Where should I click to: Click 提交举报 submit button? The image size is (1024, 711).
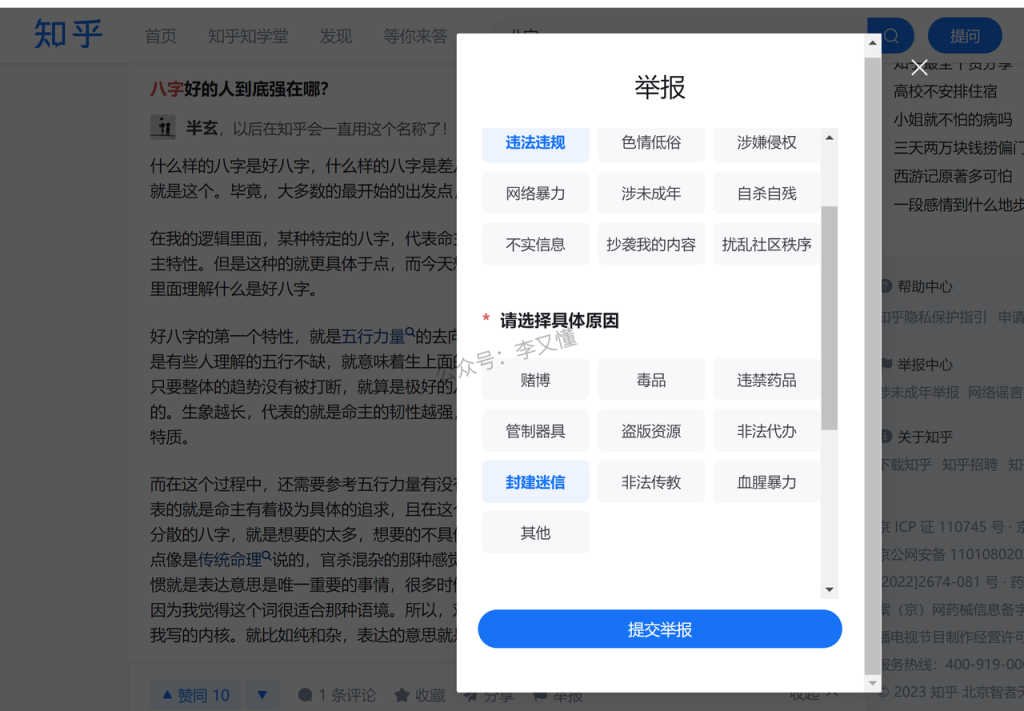(x=660, y=629)
